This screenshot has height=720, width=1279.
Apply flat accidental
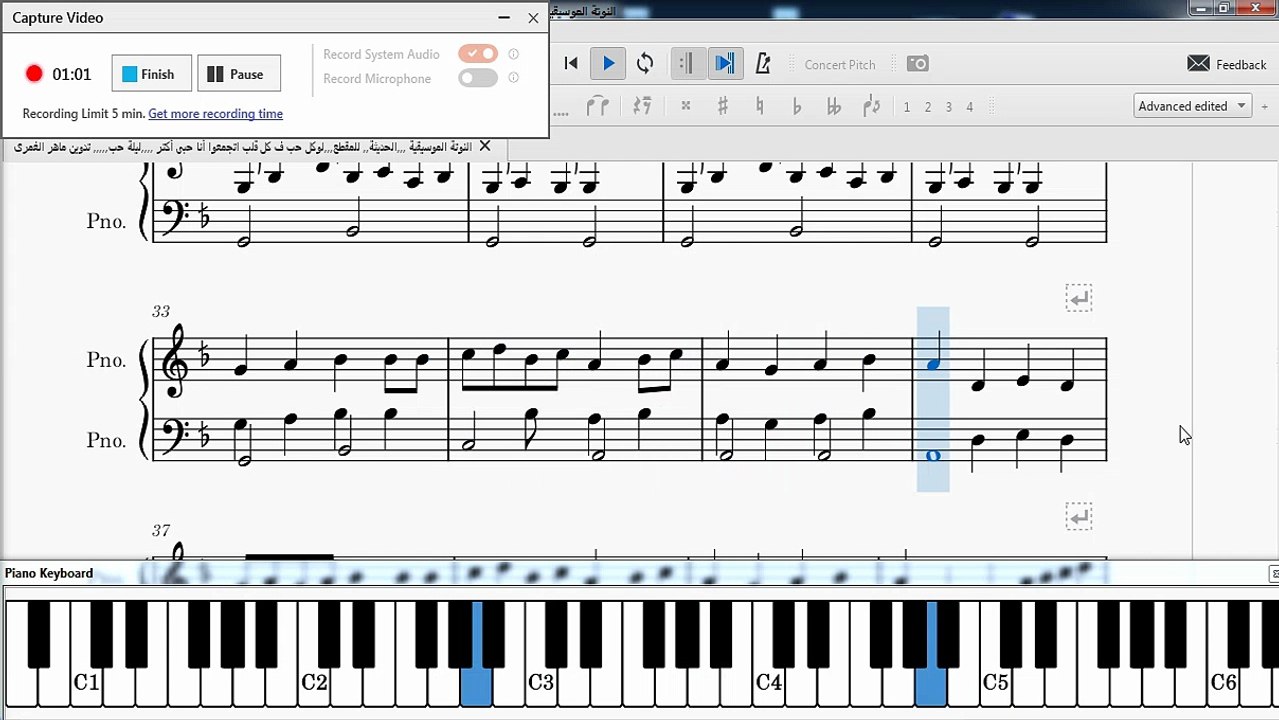(x=797, y=106)
